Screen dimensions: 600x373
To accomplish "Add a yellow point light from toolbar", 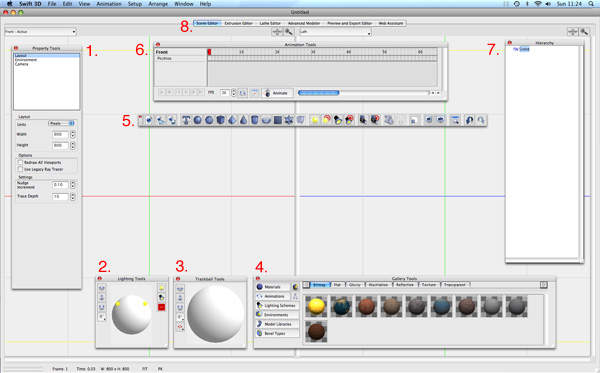I will click(315, 120).
